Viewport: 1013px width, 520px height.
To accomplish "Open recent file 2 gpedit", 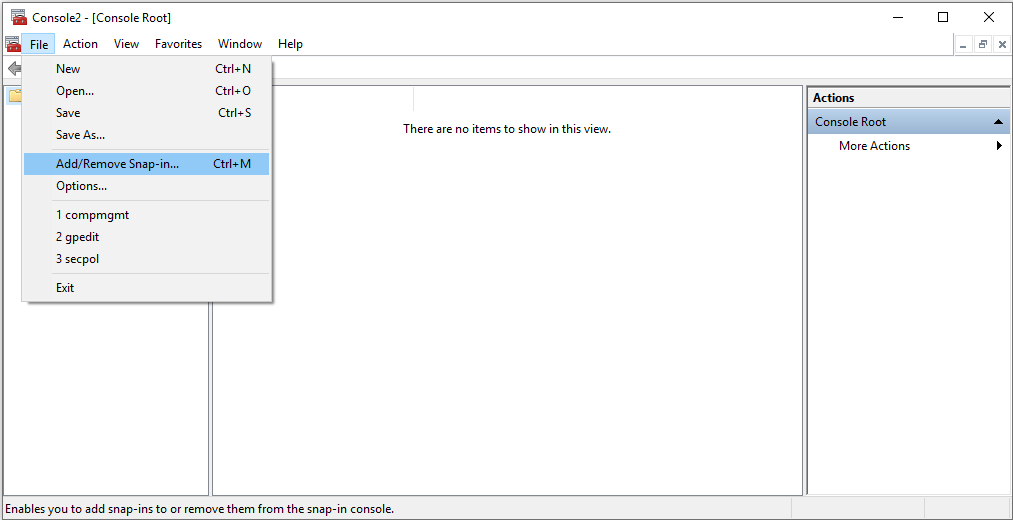I will 147,237.
